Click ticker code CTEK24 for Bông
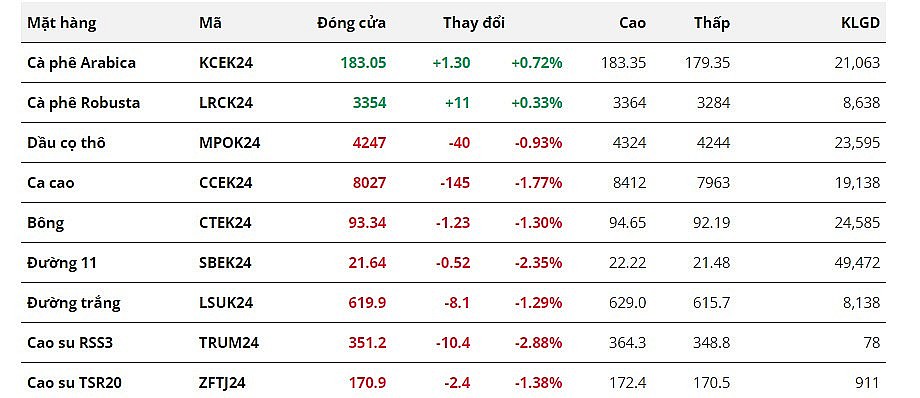The width and height of the screenshot is (920, 398). [225, 222]
